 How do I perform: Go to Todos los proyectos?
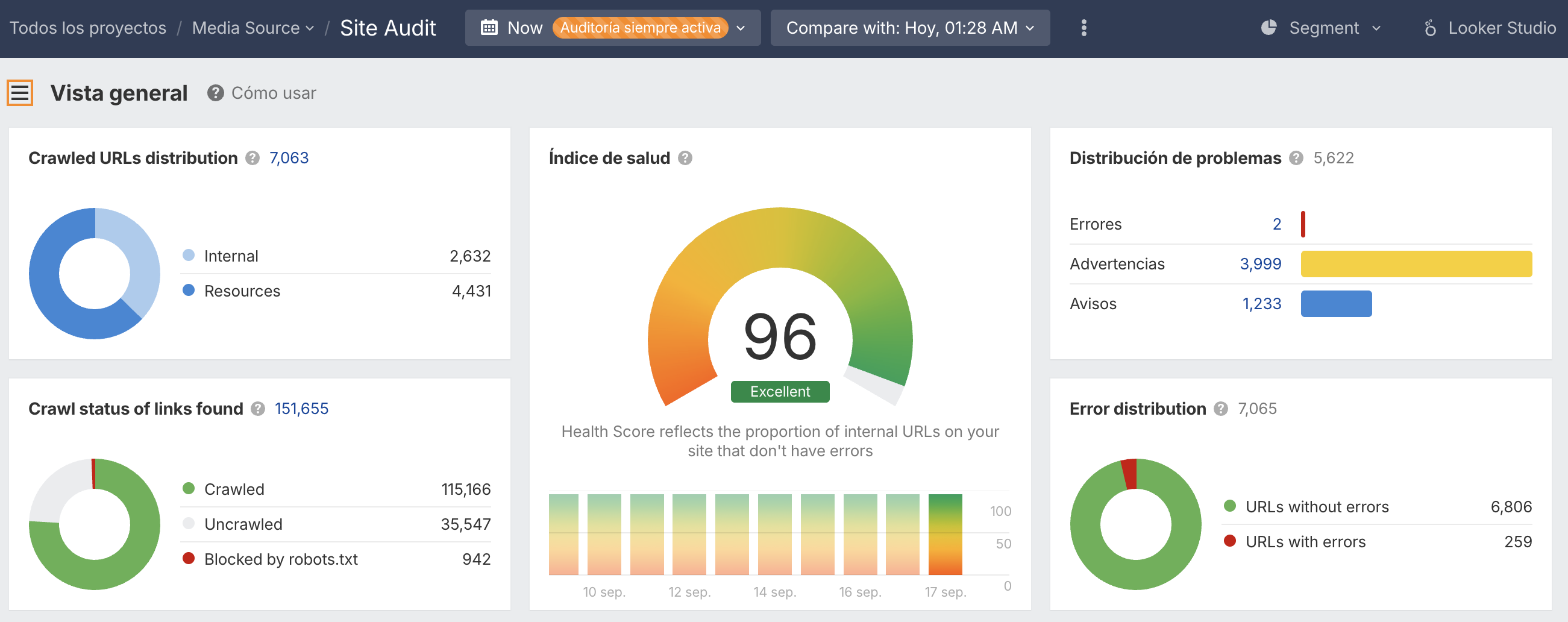coord(88,28)
